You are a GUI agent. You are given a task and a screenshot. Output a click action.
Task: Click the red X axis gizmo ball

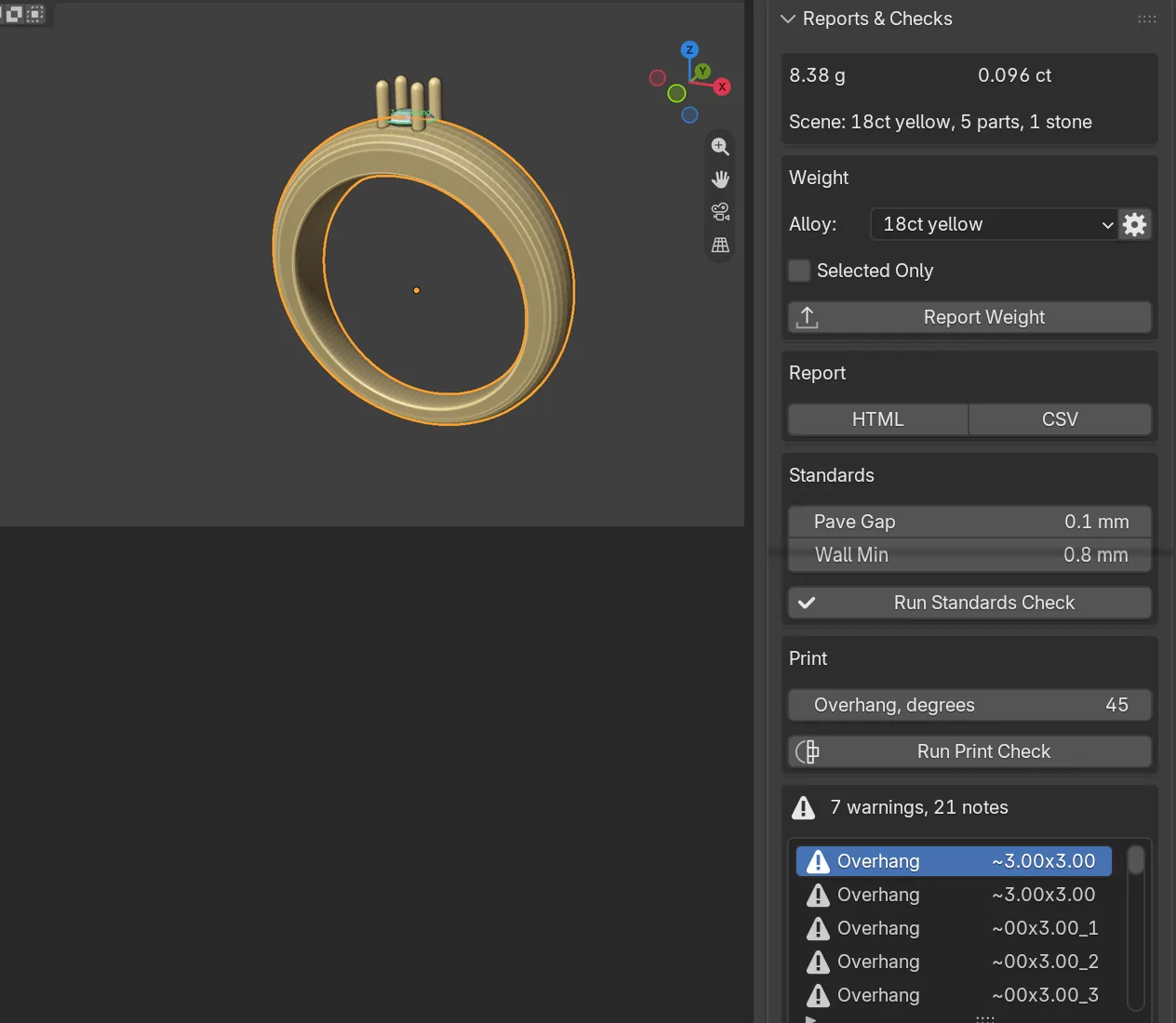(x=722, y=86)
